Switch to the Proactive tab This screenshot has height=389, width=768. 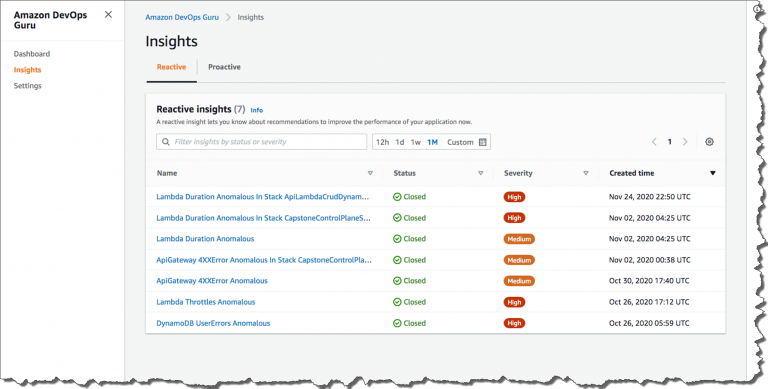[x=224, y=67]
